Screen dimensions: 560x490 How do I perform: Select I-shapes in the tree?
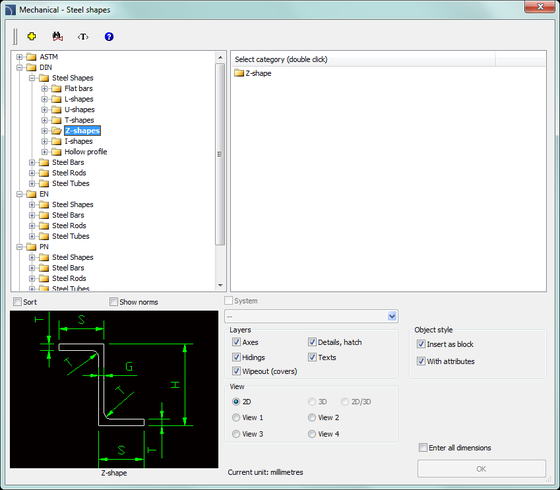click(79, 141)
